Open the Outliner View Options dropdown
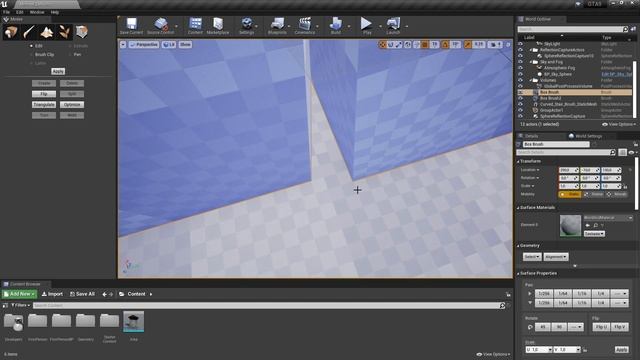The width and height of the screenshot is (640, 360). point(619,124)
